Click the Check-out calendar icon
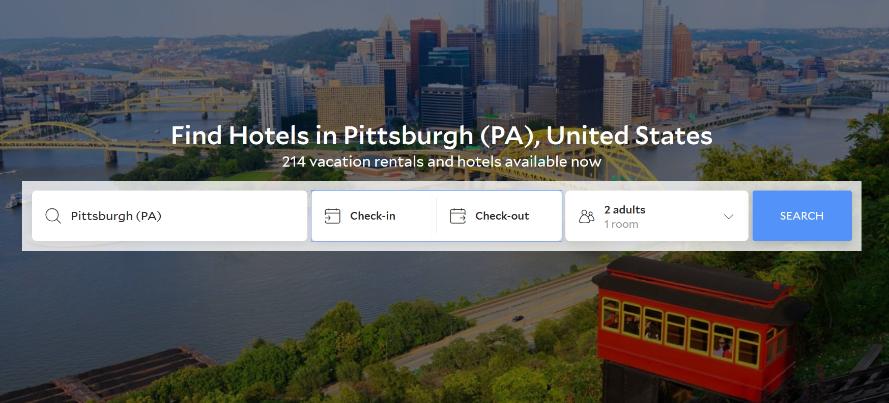This screenshot has width=889, height=403. [458, 216]
